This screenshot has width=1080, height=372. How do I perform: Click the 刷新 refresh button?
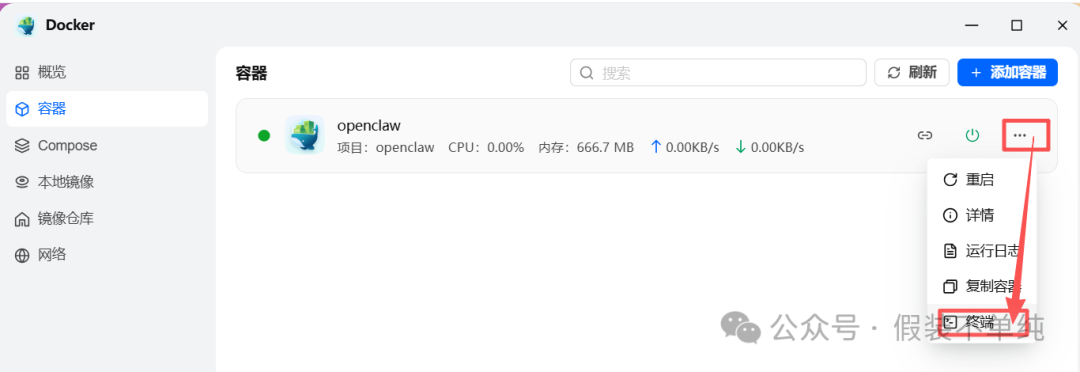click(912, 72)
